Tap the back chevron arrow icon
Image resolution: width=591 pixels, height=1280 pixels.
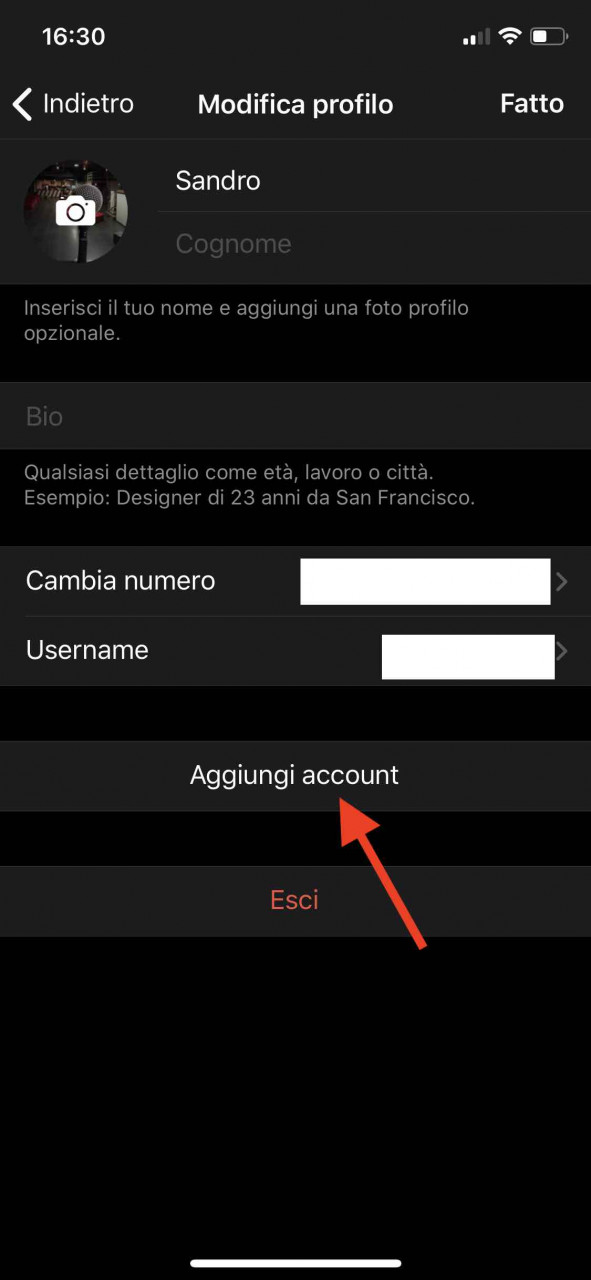coord(23,104)
